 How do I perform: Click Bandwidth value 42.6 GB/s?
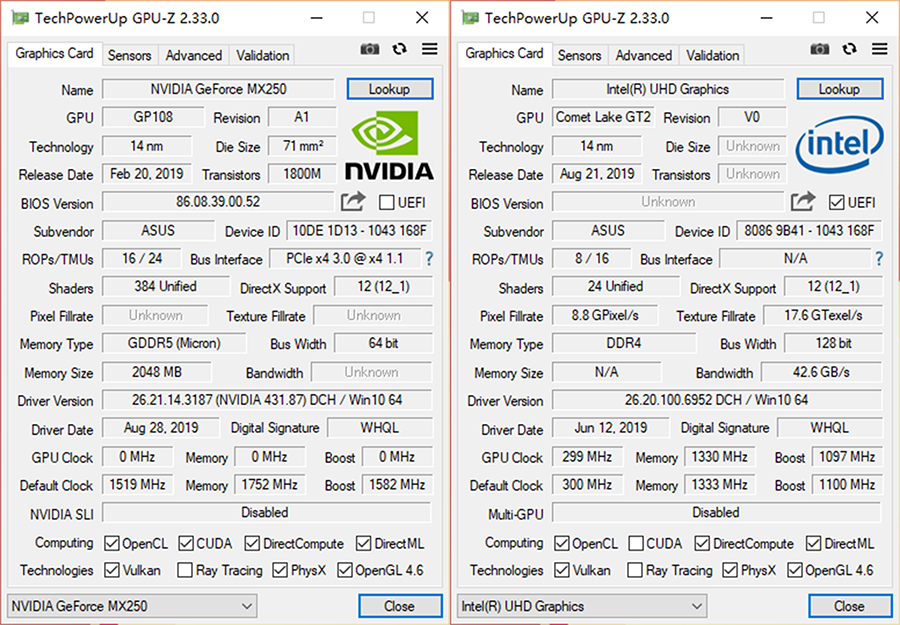821,372
